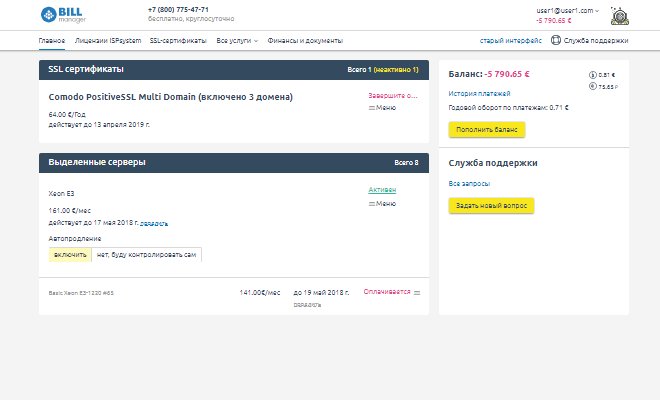Expand the Все услуги menu
This screenshot has height=400, width=660.
(x=237, y=40)
